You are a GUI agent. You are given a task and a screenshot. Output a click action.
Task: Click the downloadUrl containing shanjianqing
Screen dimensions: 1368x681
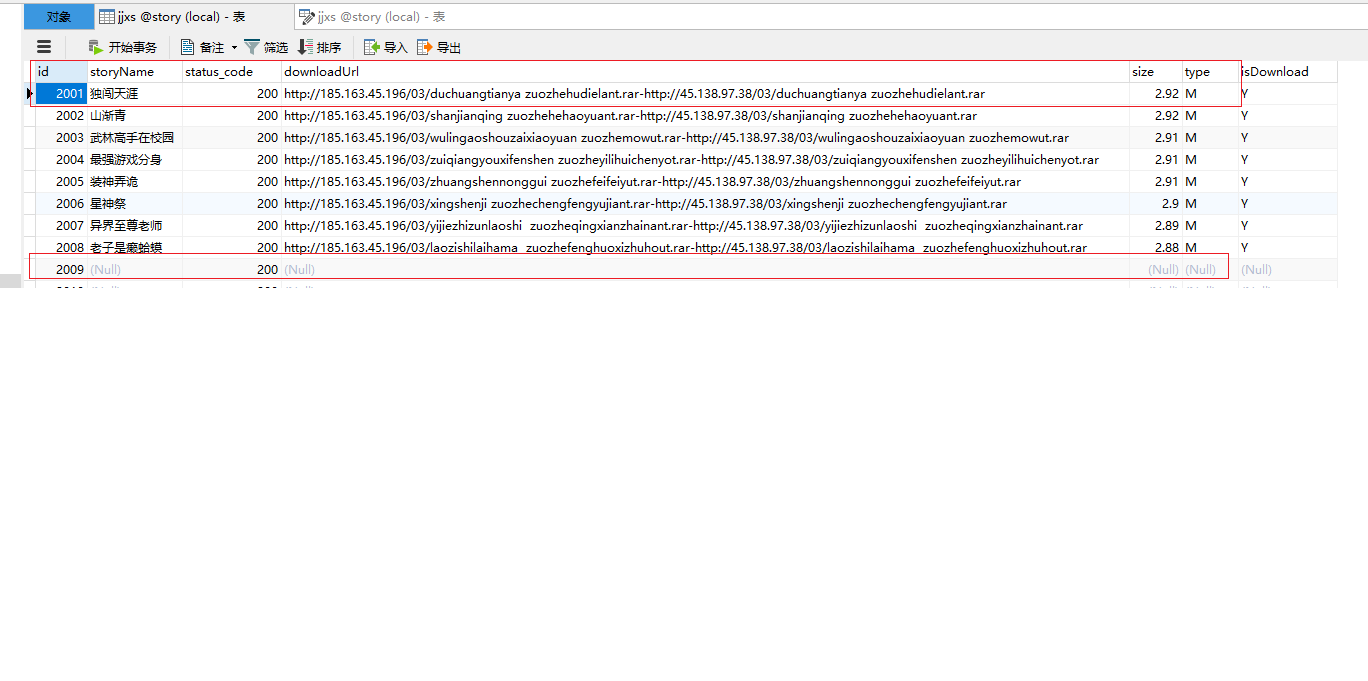coord(705,115)
